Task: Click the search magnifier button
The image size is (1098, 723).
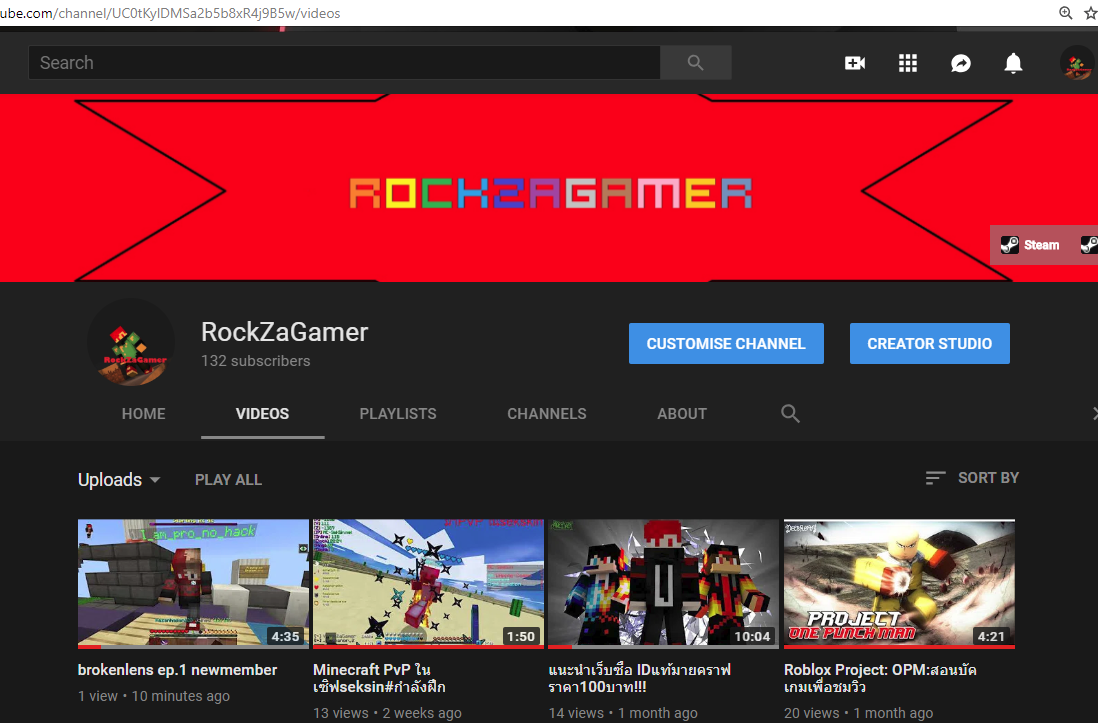Action: [695, 62]
